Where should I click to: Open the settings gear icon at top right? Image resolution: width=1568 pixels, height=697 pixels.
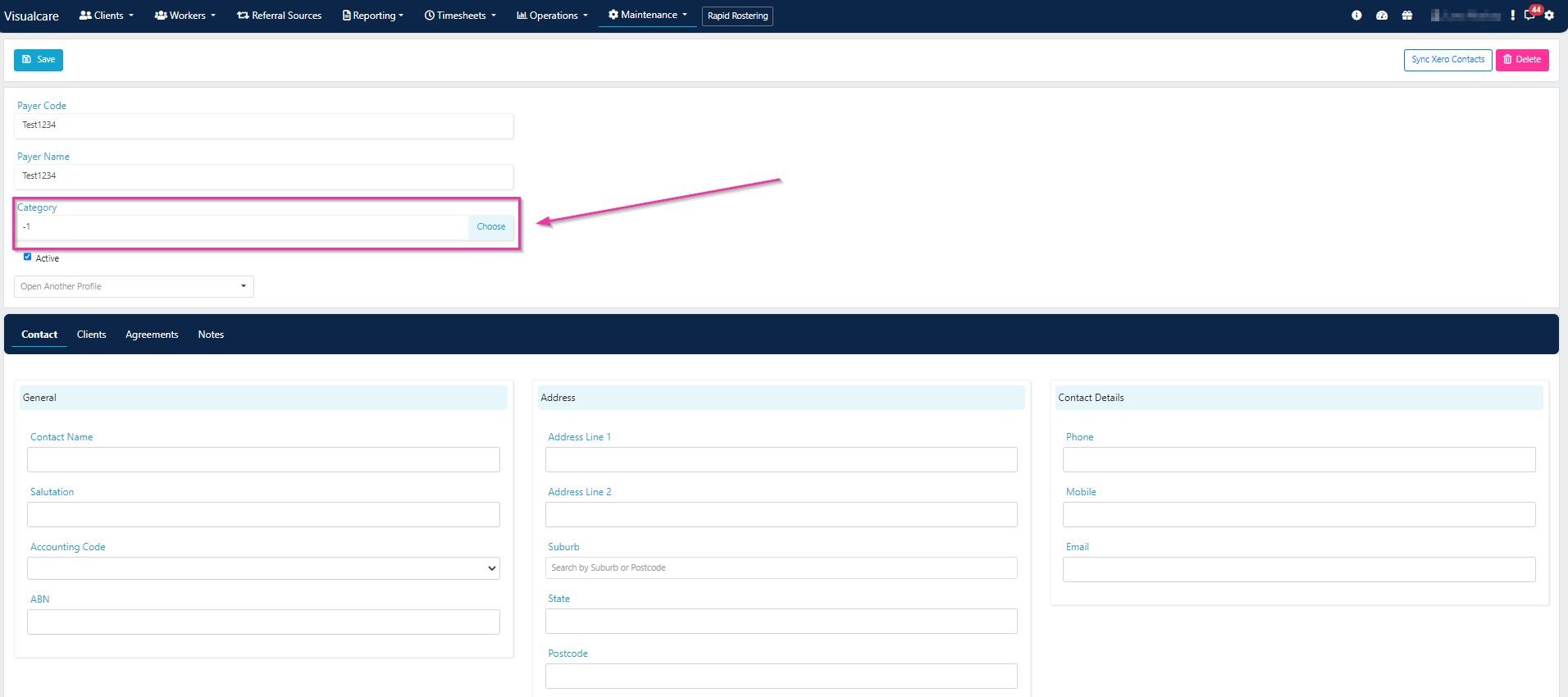point(1549,16)
